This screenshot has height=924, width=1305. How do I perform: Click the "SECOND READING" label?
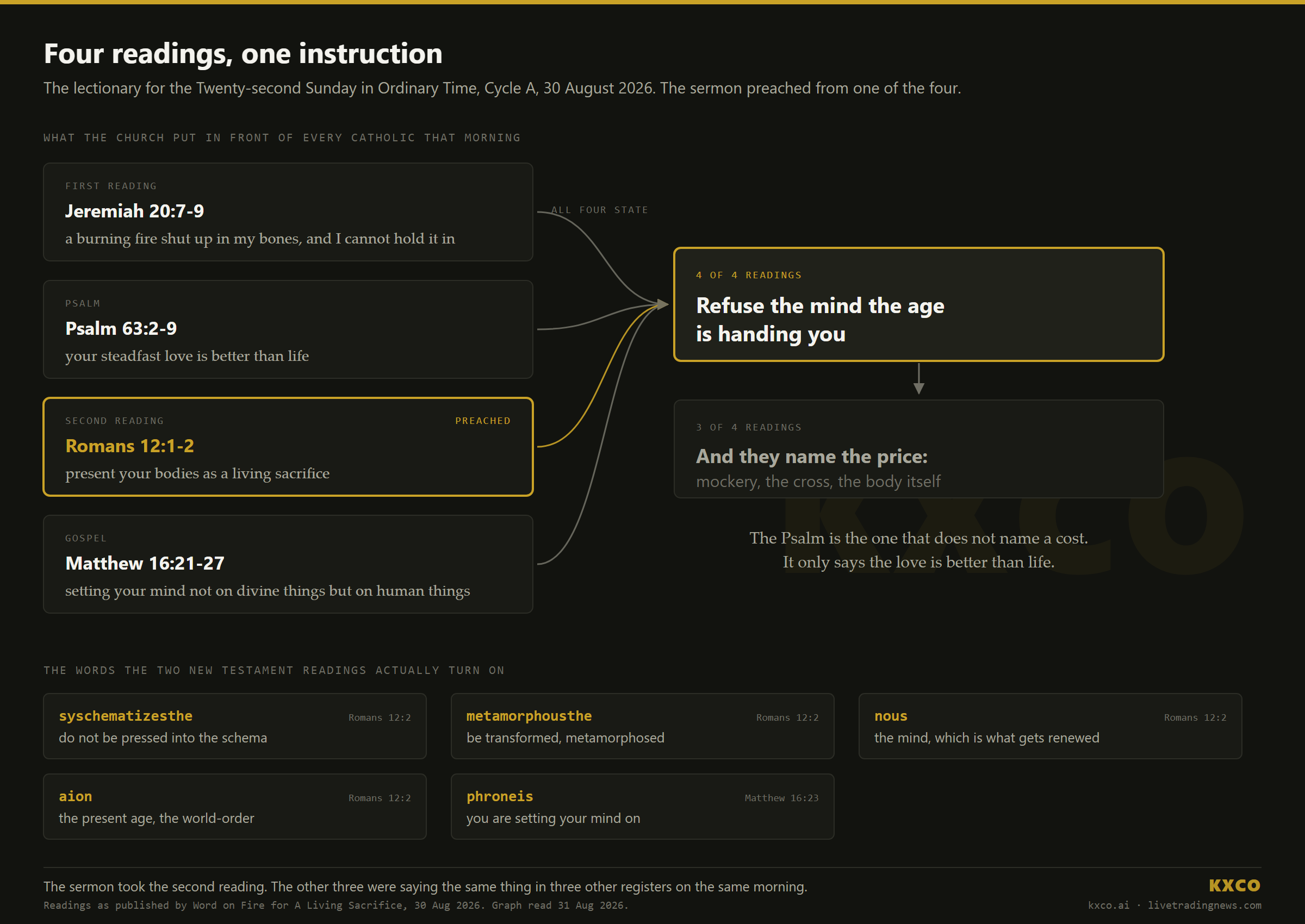click(x=114, y=421)
